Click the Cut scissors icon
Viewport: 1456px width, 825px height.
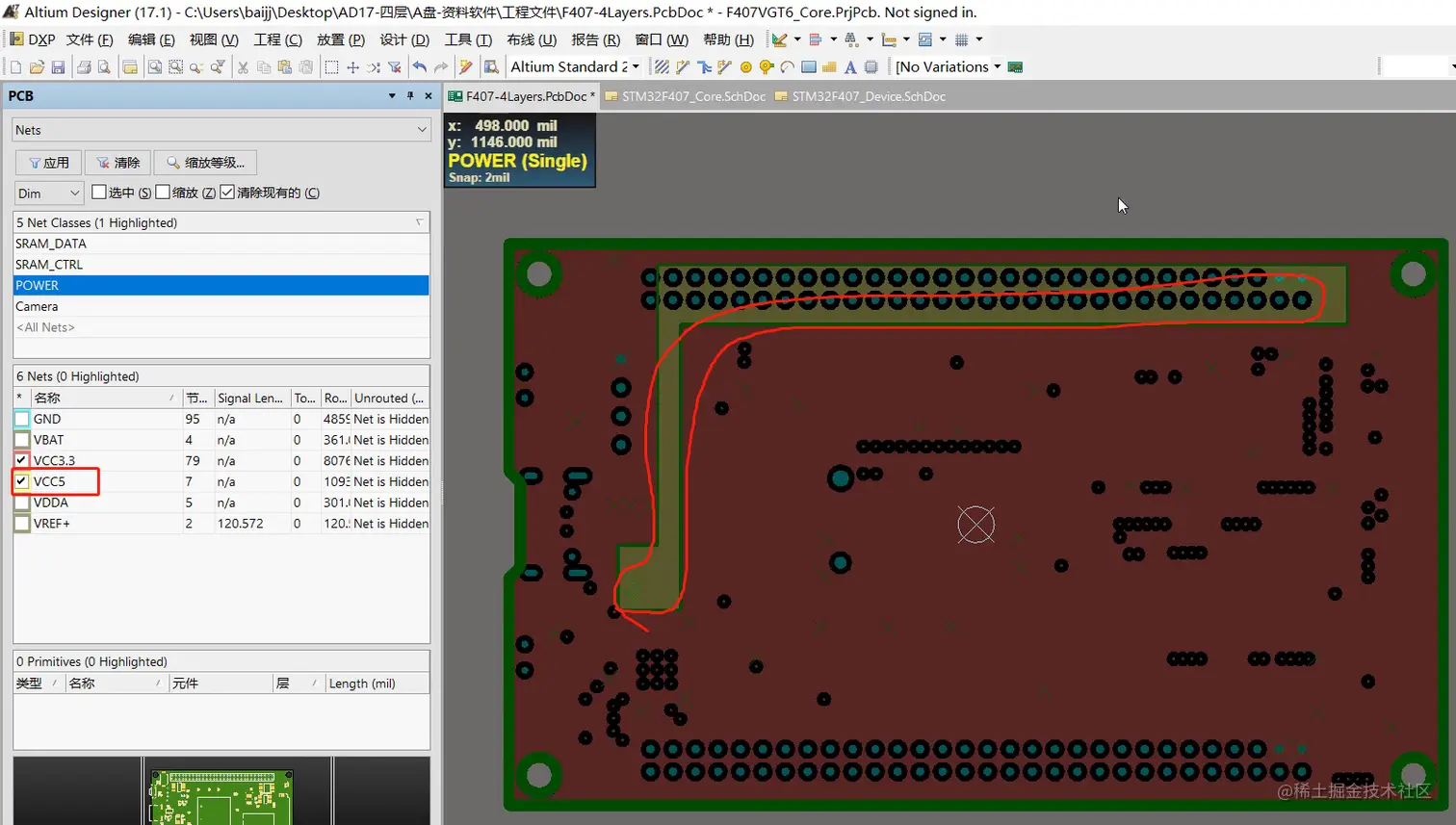pyautogui.click(x=243, y=67)
